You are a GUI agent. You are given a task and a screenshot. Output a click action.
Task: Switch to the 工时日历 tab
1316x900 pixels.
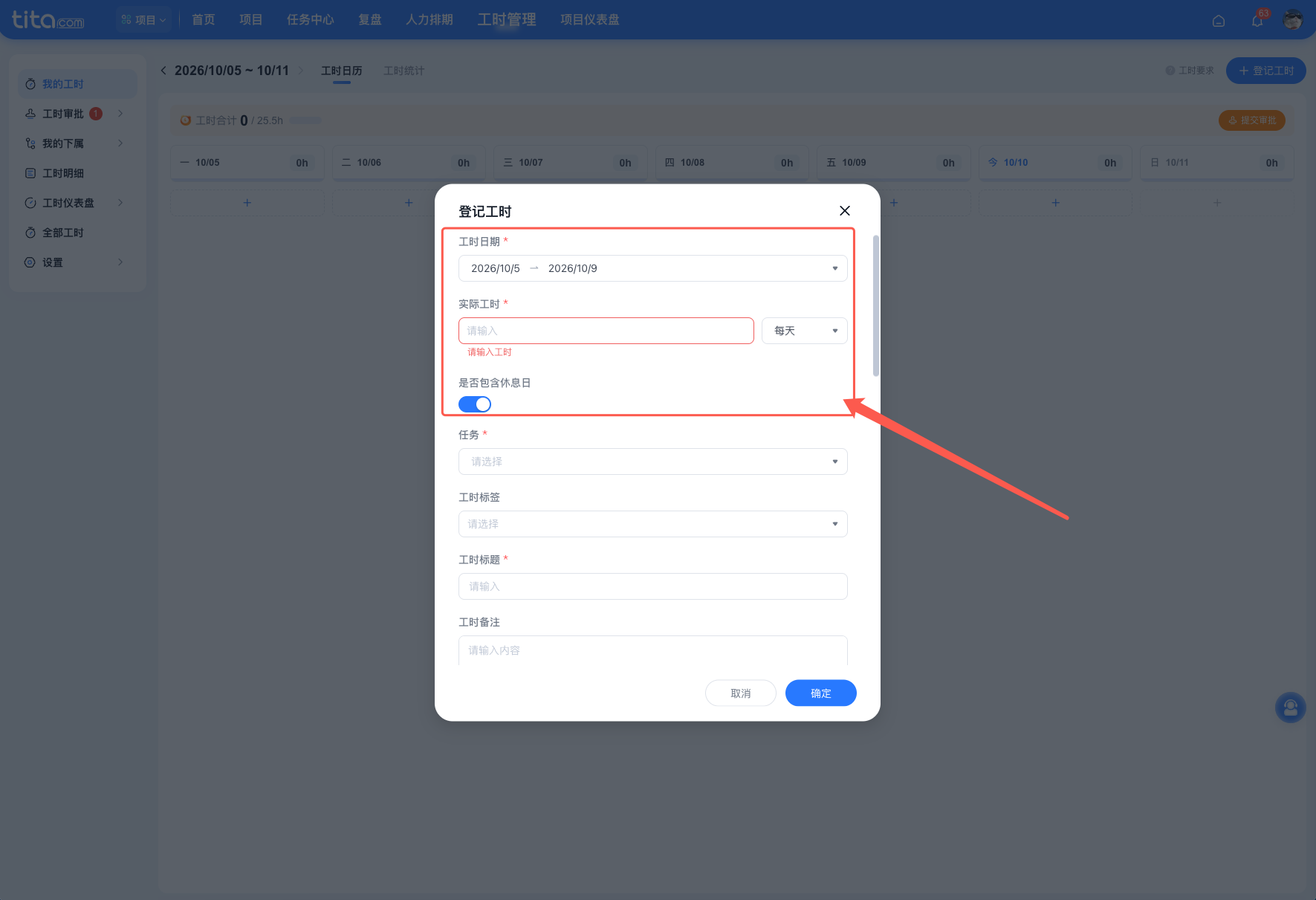click(341, 71)
